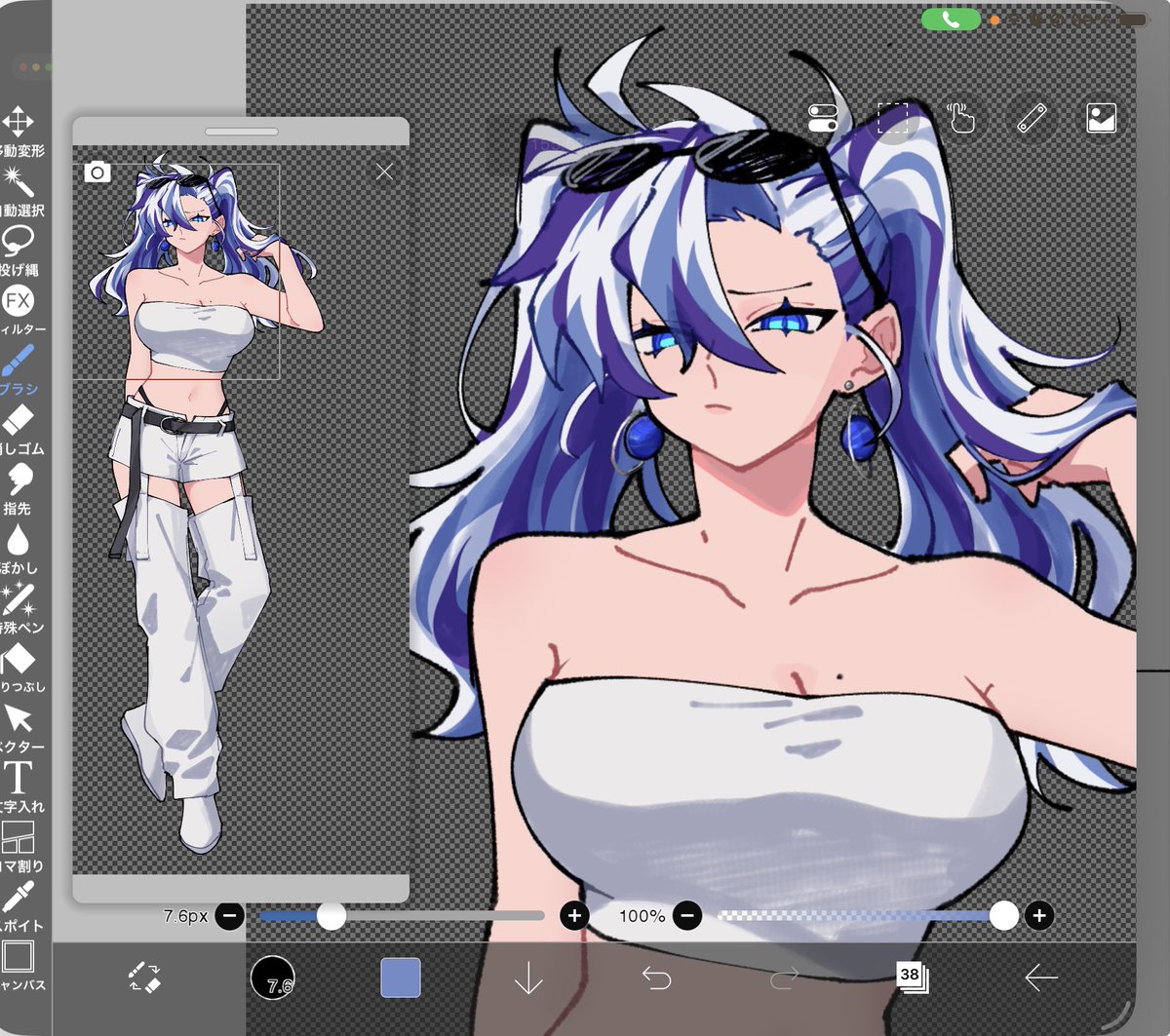This screenshot has width=1170, height=1036.
Task: Open the selection area dashed-square menu
Action: point(893,118)
